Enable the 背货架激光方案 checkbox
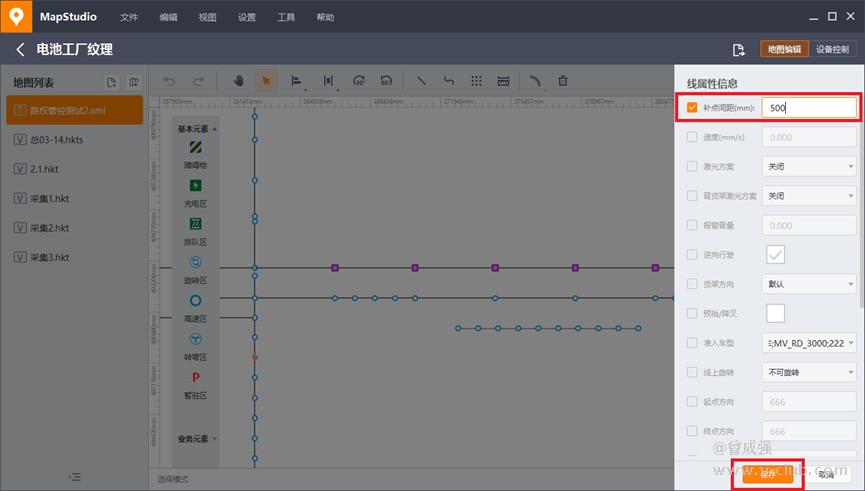Image resolution: width=865 pixels, height=491 pixels. click(692, 195)
